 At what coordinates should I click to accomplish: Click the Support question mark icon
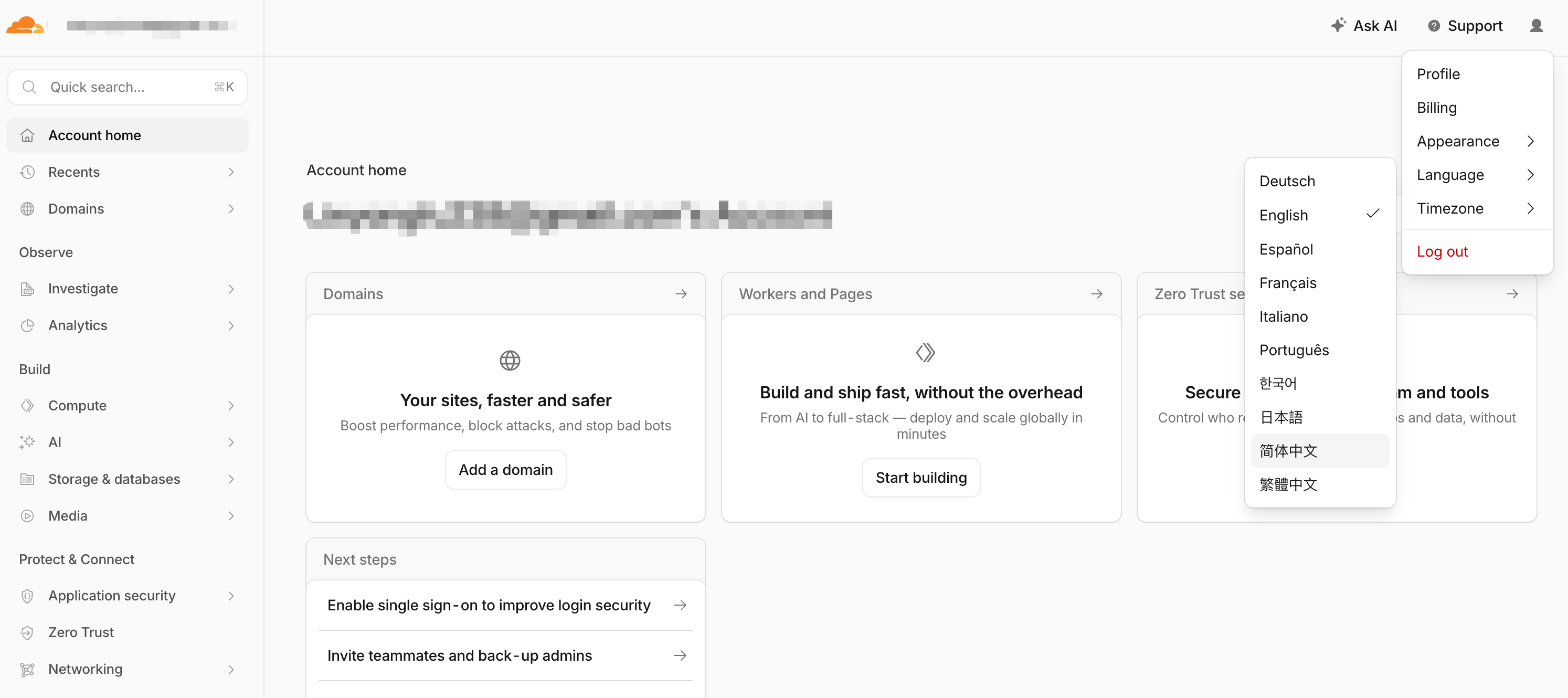click(x=1434, y=26)
